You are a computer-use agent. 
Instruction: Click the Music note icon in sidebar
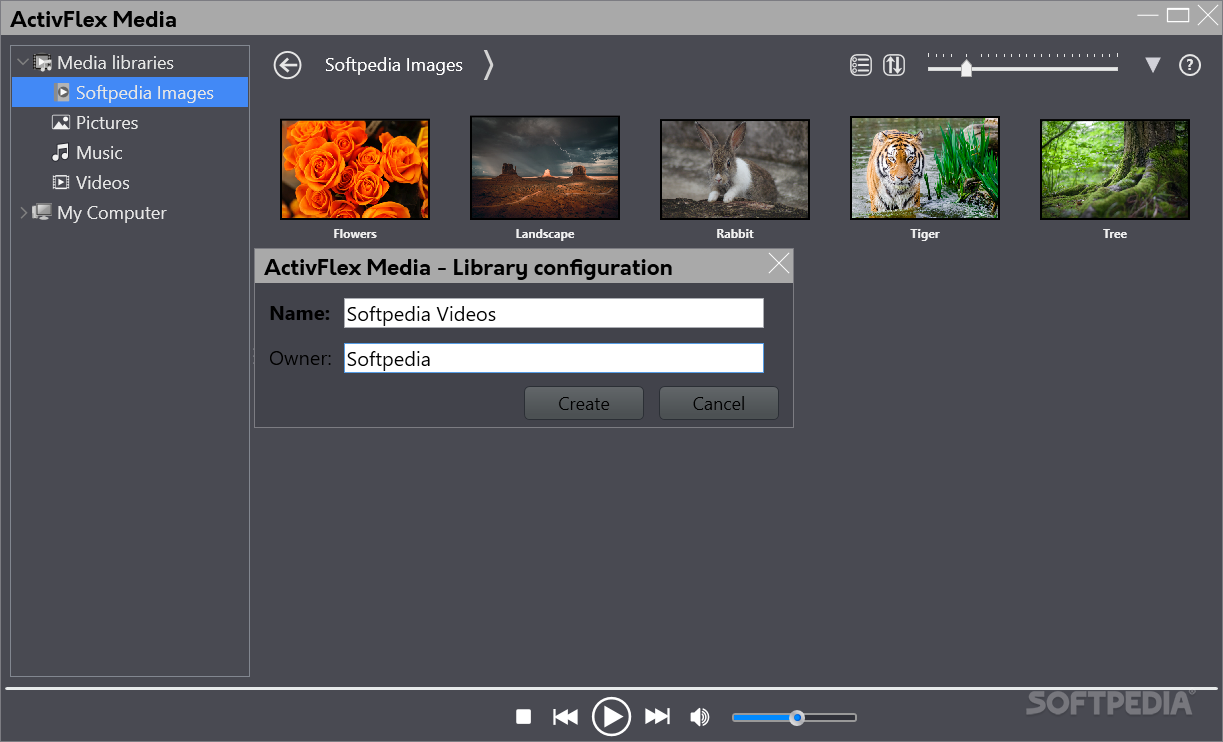pos(61,152)
